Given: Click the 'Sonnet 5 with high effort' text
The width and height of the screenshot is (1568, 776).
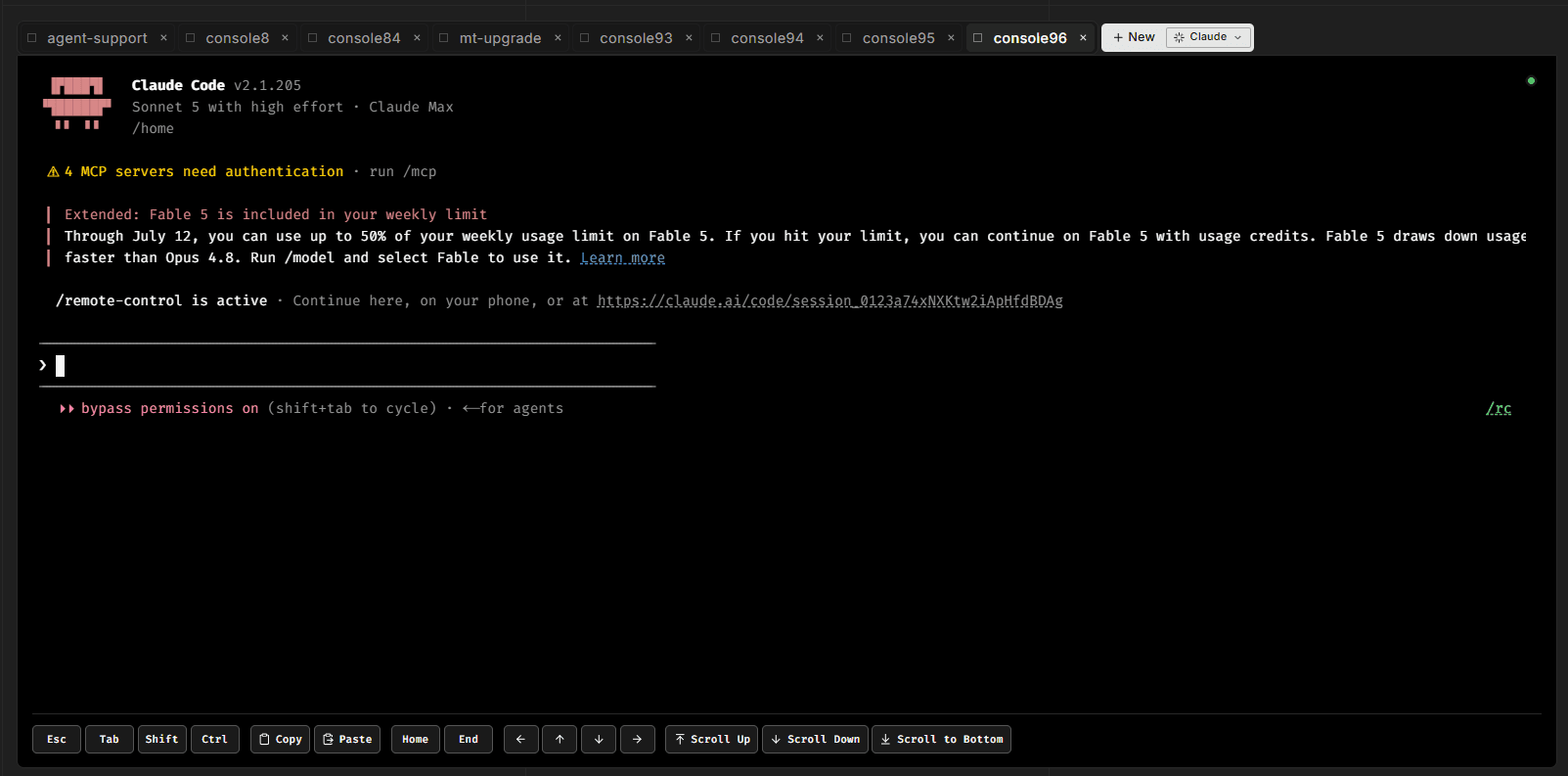Looking at the screenshot, I should point(238,107).
